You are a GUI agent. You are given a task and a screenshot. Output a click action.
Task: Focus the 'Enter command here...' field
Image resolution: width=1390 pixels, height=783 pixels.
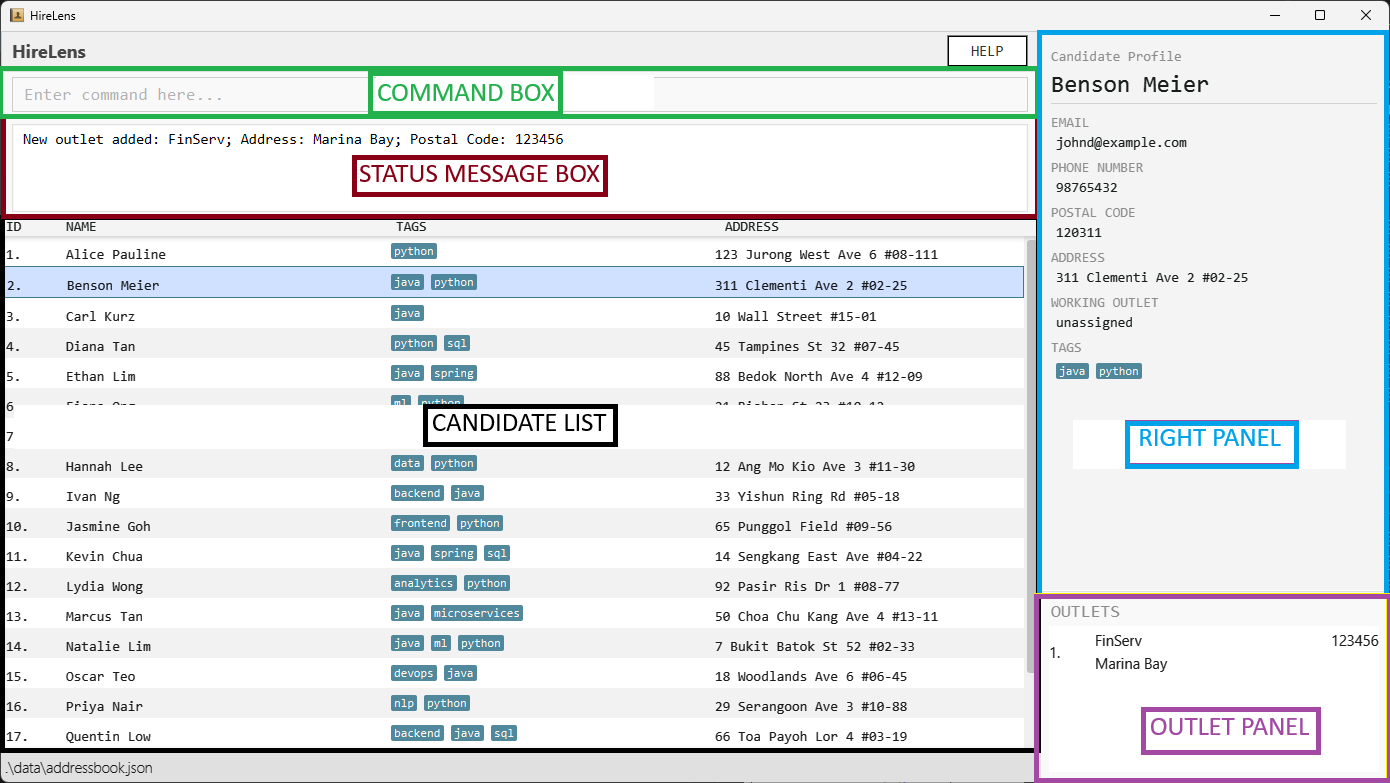[x=519, y=95]
